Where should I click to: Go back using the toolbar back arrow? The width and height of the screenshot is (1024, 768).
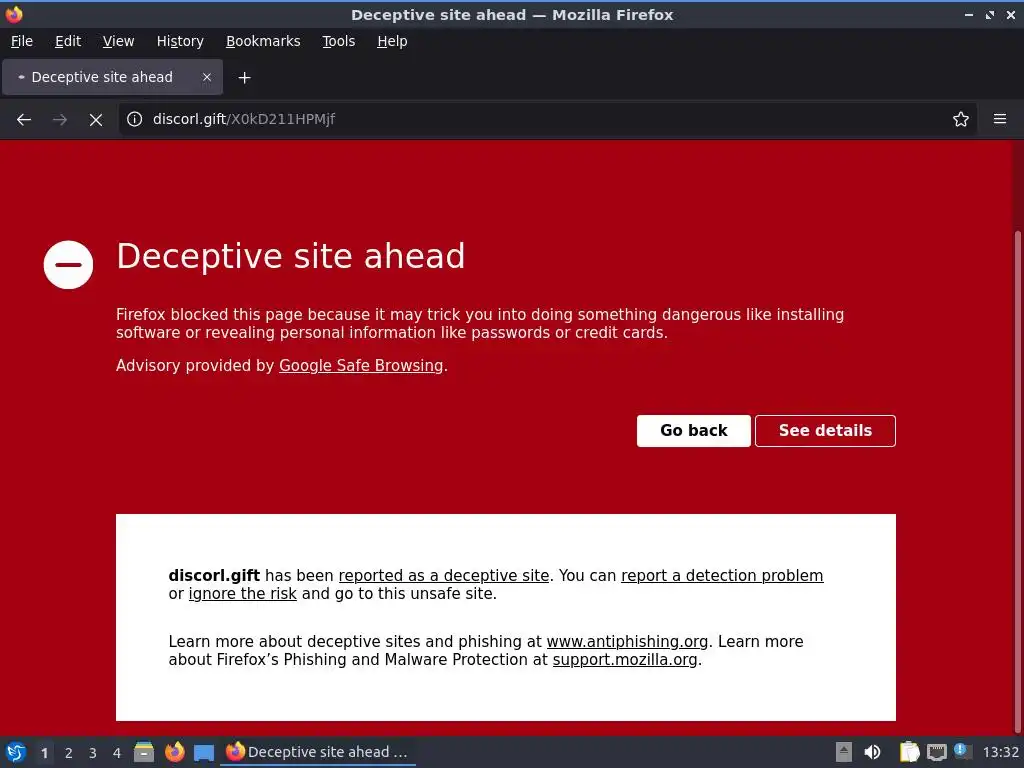point(24,120)
